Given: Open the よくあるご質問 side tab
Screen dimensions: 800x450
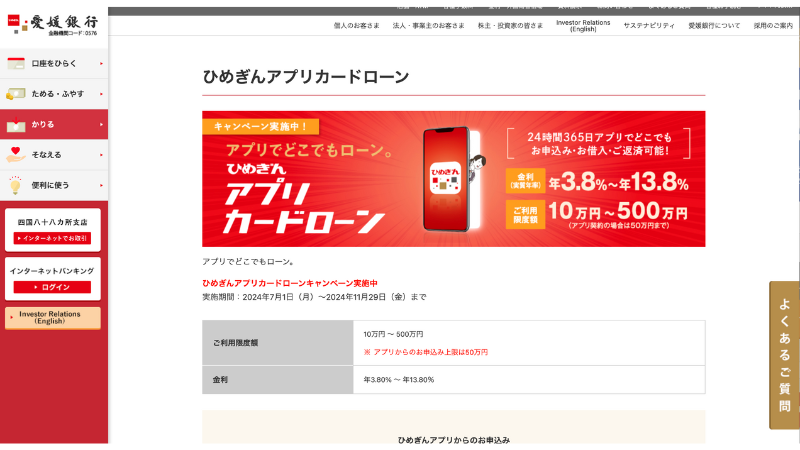Looking at the screenshot, I should click(784, 355).
